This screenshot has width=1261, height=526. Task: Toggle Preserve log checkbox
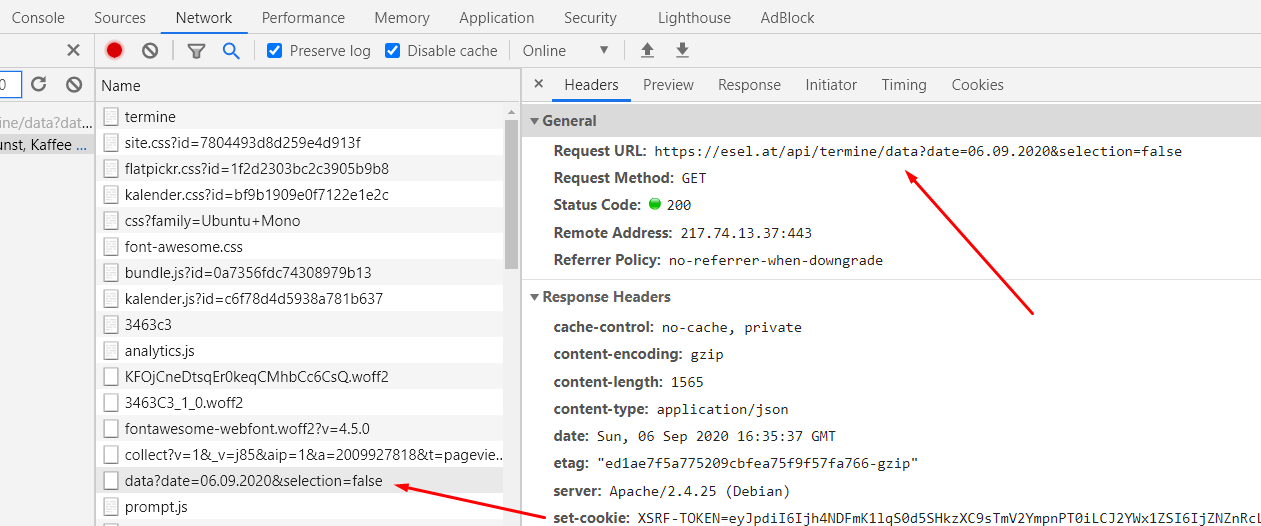click(x=274, y=50)
